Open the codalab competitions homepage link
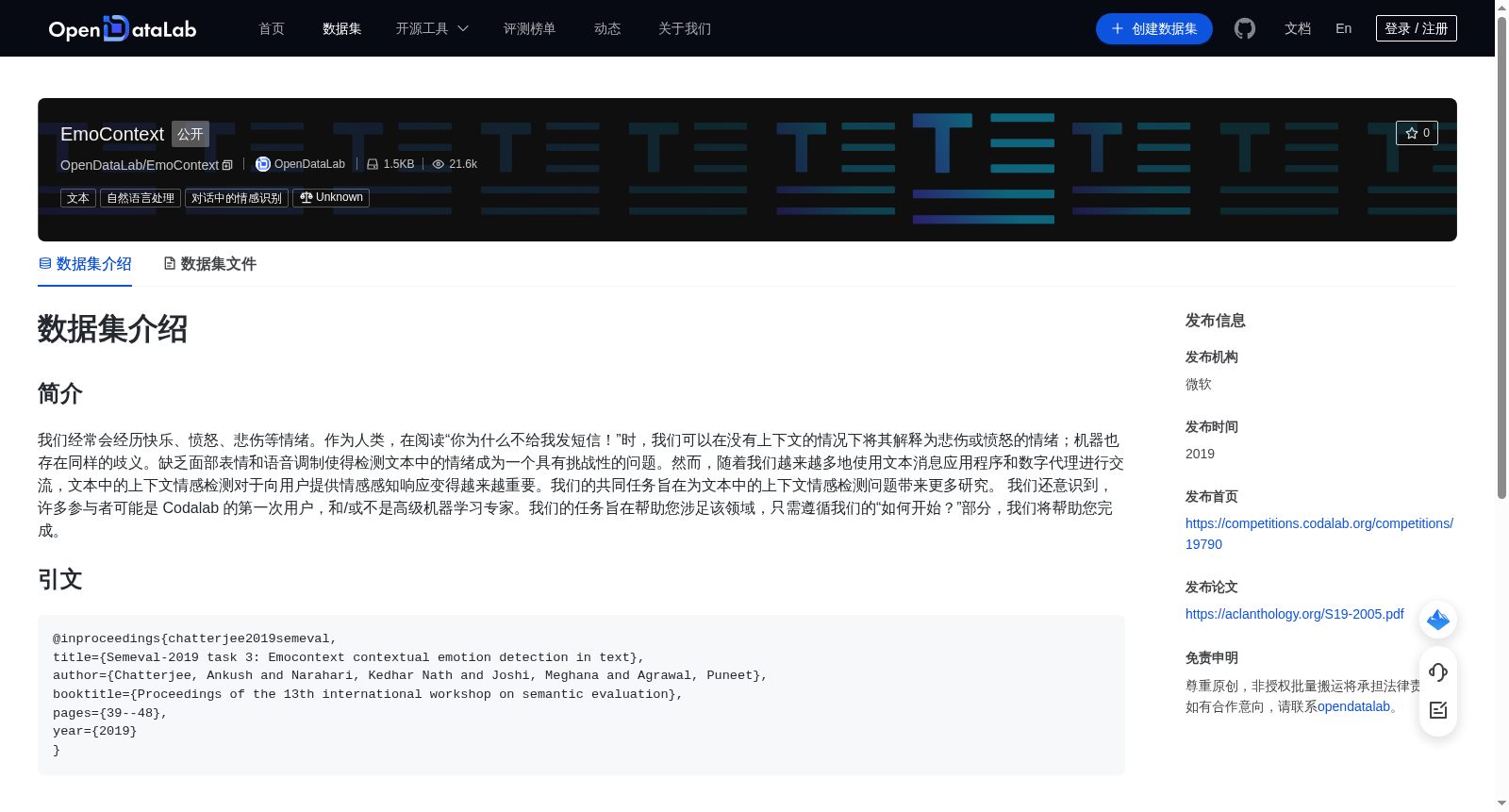The image size is (1509, 812). click(1318, 534)
